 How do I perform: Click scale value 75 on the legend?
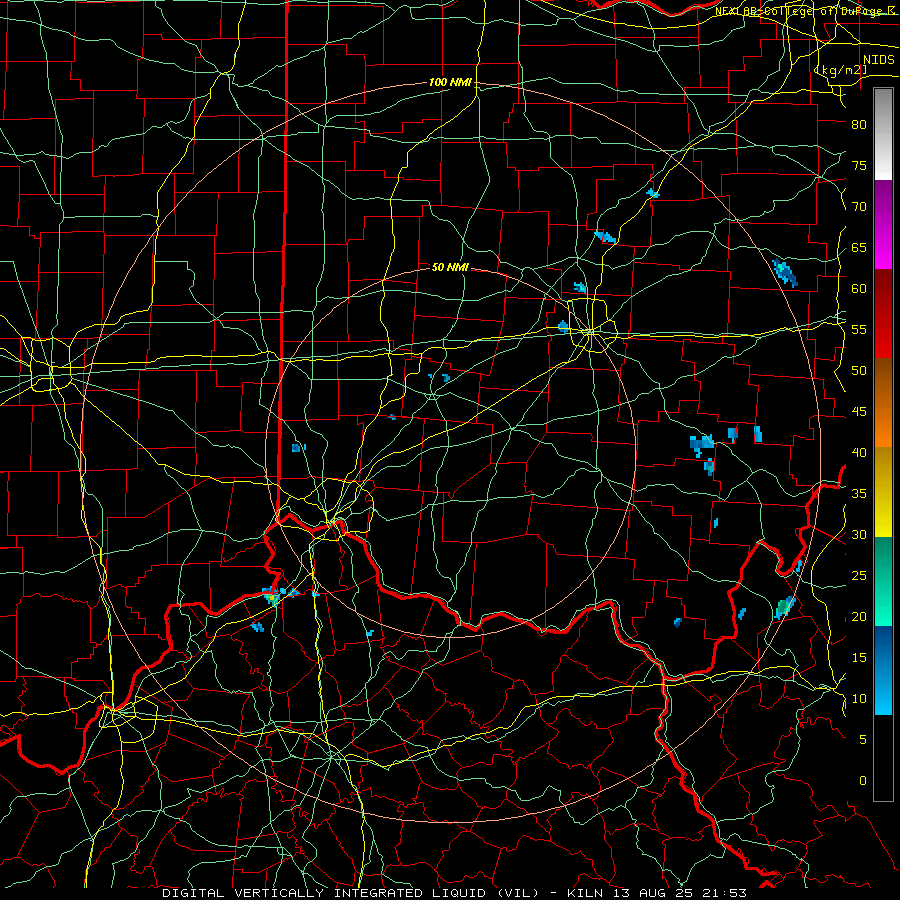coord(859,166)
